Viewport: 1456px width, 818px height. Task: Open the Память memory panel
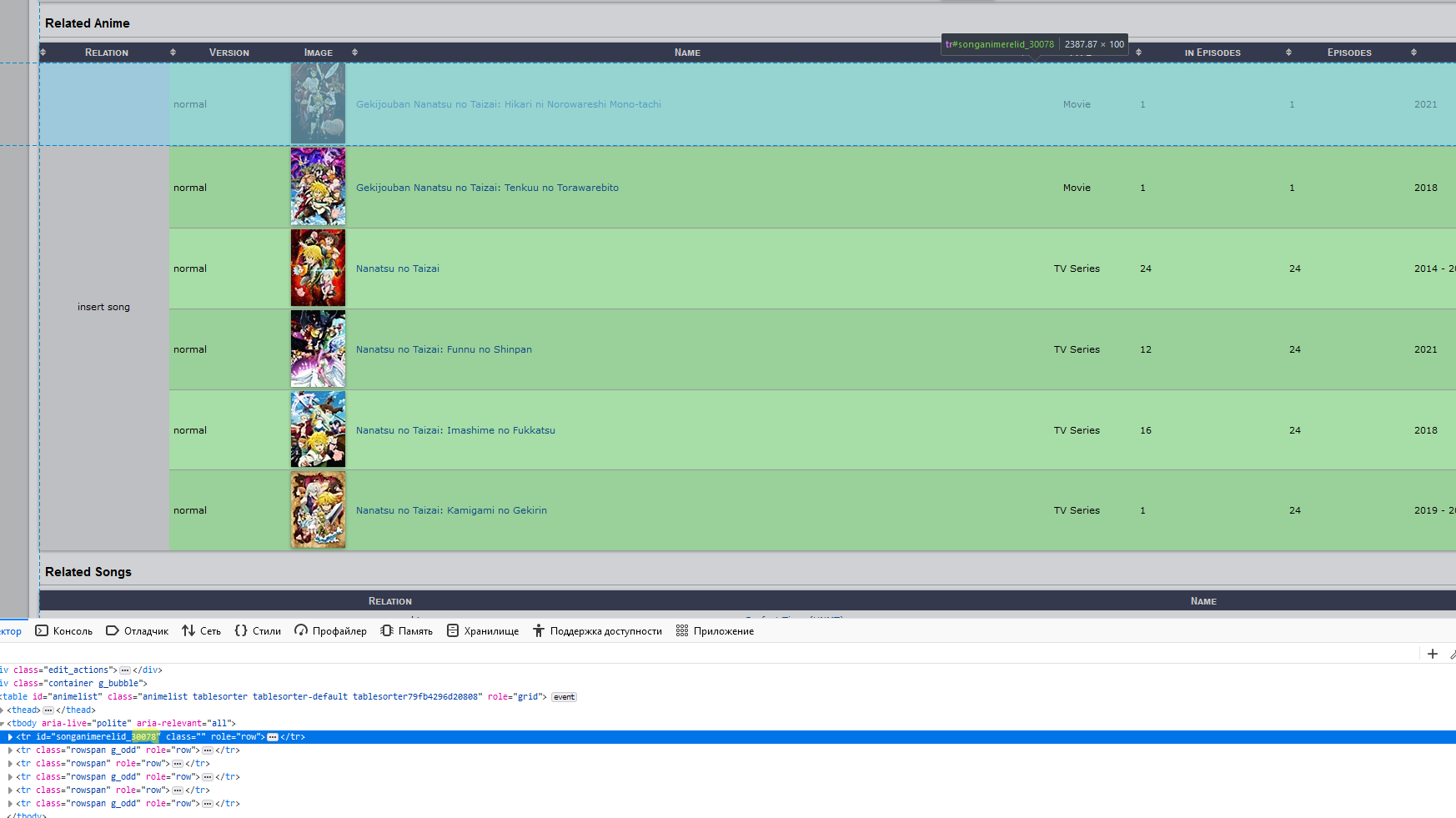pyautogui.click(x=407, y=631)
